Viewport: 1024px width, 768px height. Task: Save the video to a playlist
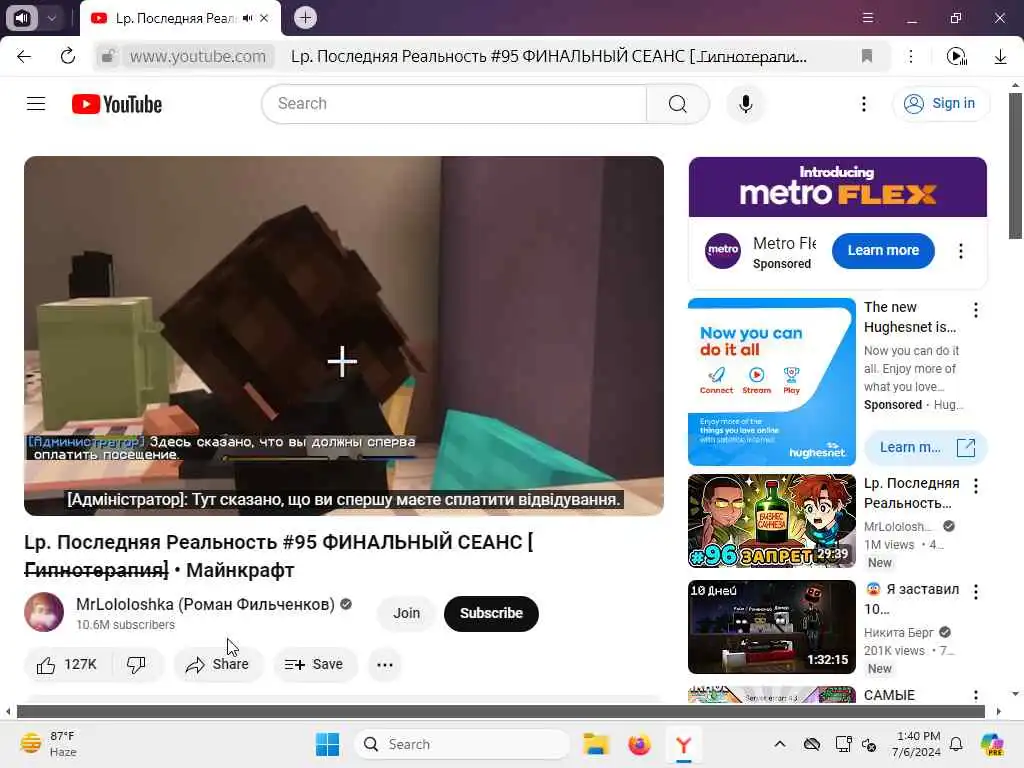315,665
